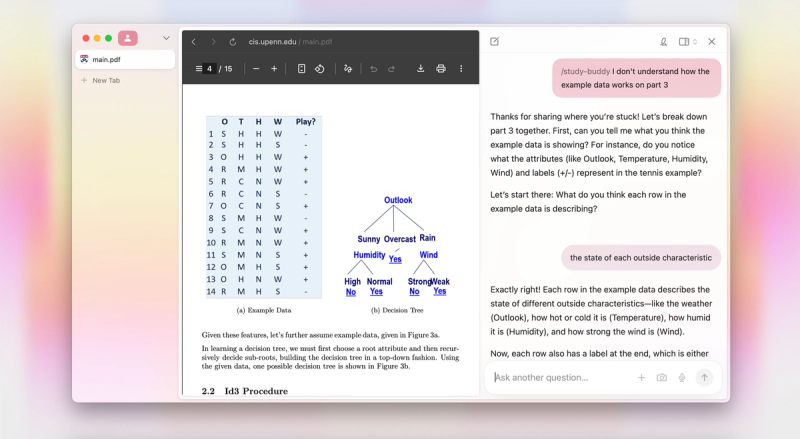
Task: Activate the microphone voice input
Action: coord(682,377)
